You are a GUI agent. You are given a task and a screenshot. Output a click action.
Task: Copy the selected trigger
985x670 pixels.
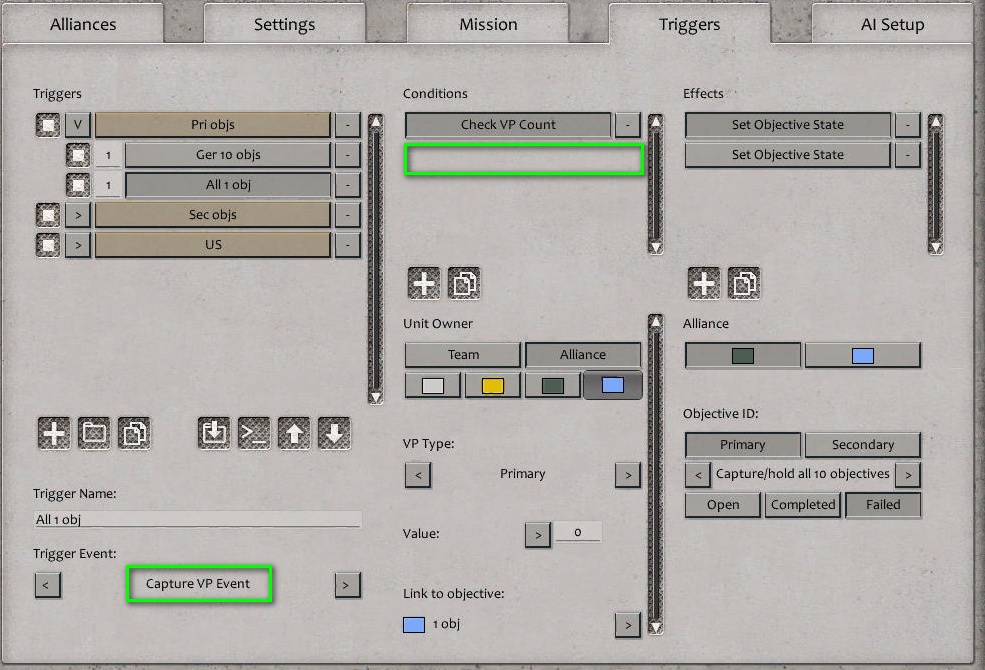(x=134, y=433)
